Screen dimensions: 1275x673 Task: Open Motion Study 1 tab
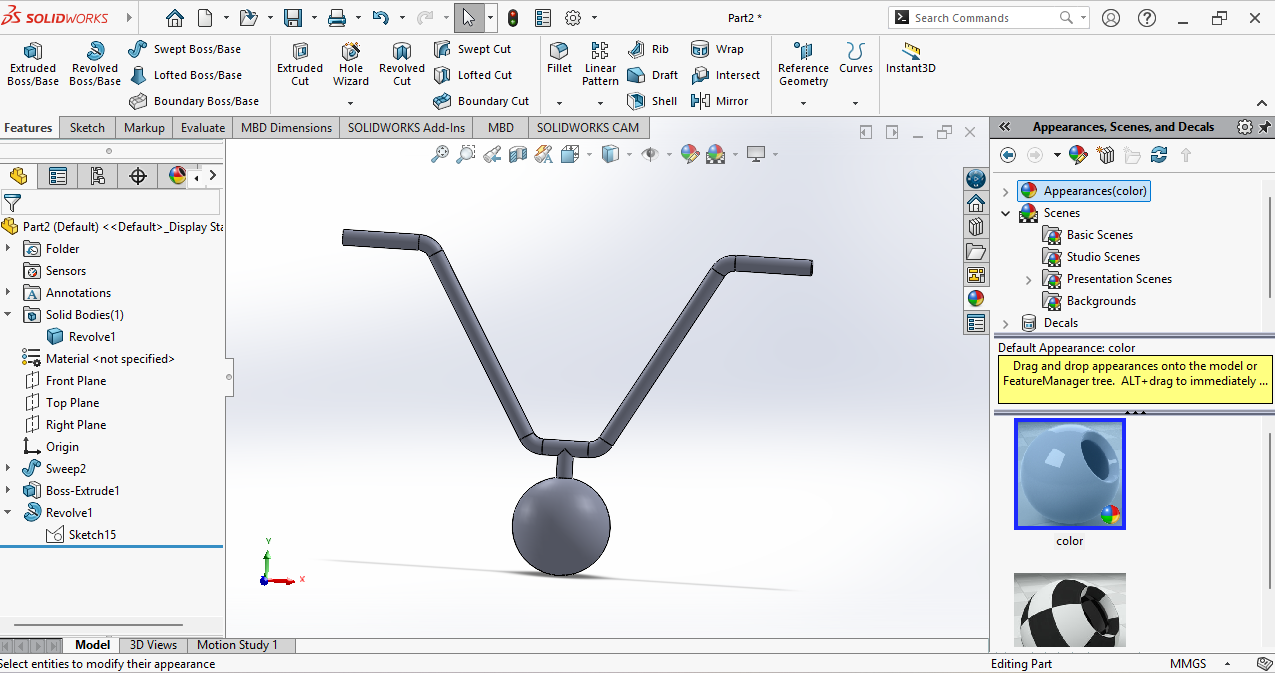(x=237, y=645)
